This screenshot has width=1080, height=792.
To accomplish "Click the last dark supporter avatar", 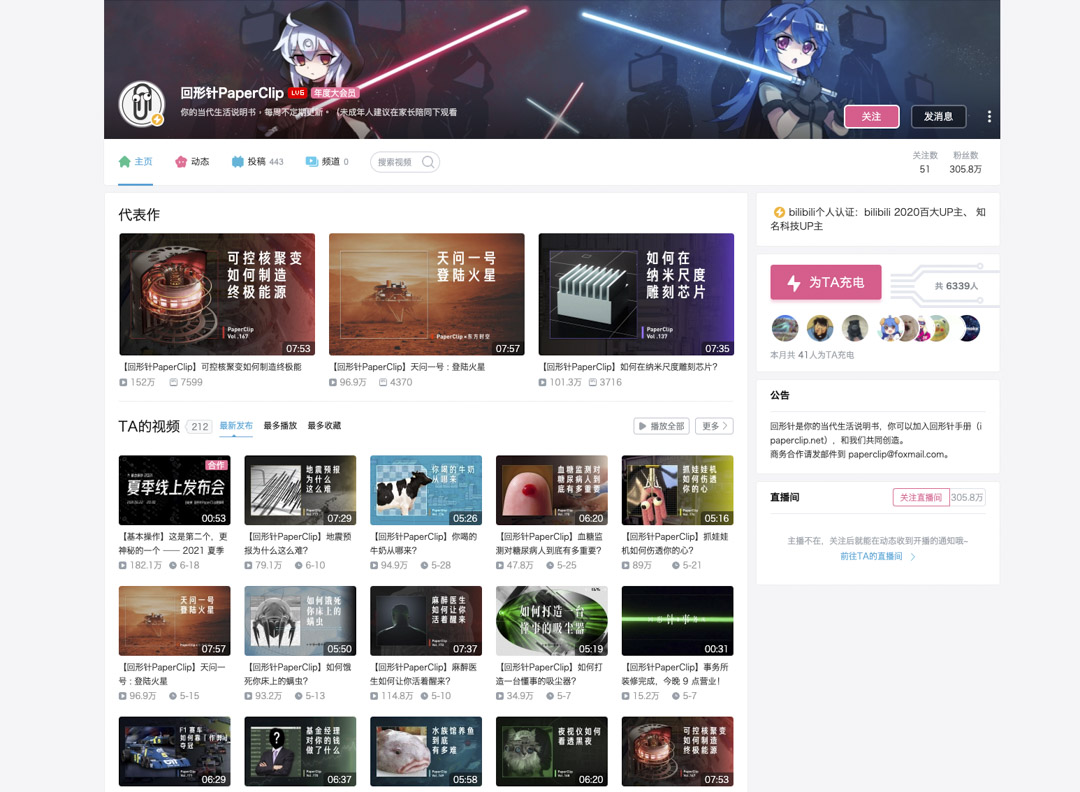I will tap(968, 329).
